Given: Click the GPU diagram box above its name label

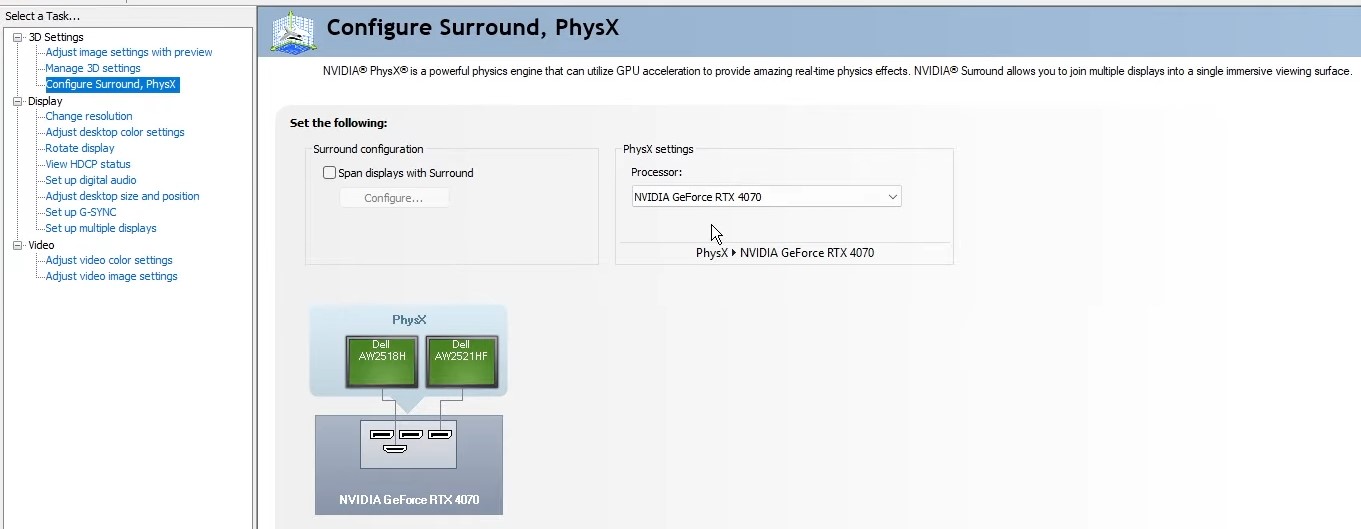Looking at the screenshot, I should click(x=408, y=444).
